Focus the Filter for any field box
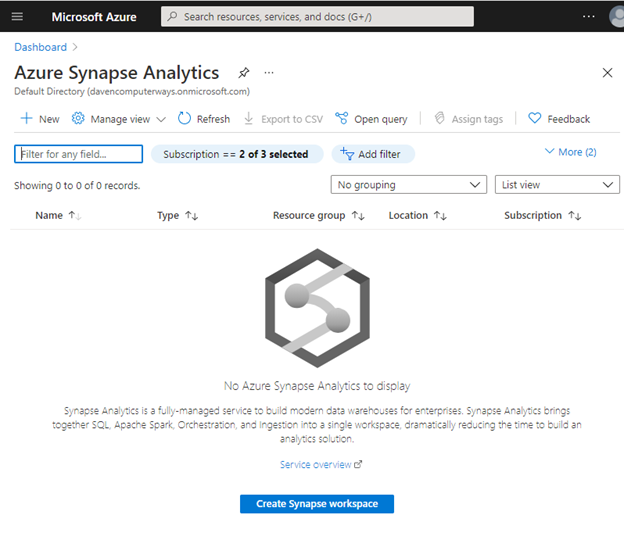Screen dimensions: 624x547 [x=78, y=154]
